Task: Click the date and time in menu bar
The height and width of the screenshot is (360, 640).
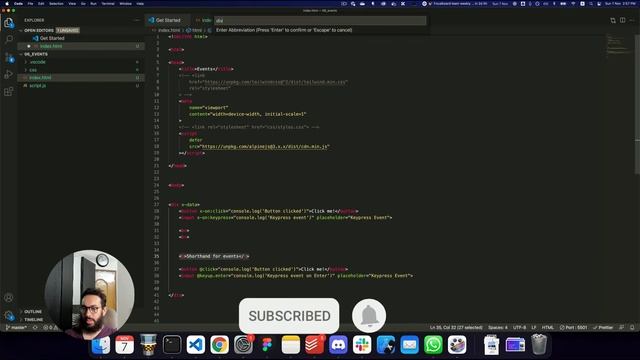Action: tap(620, 4)
